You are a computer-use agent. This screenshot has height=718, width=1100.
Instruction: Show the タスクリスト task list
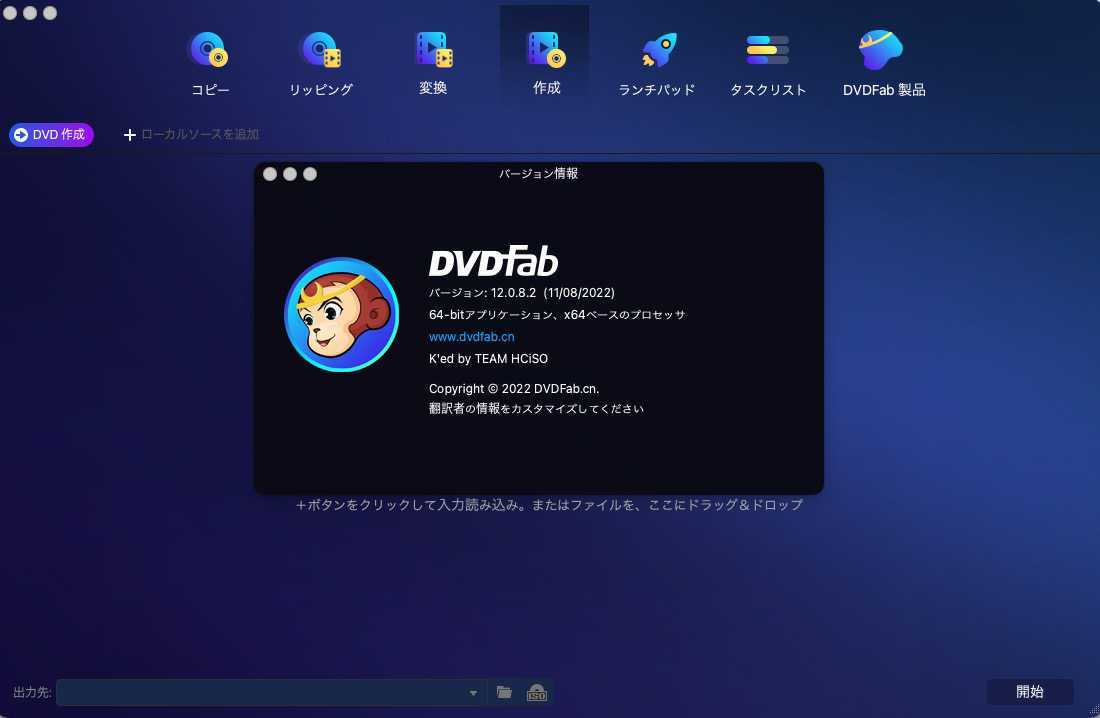pos(768,64)
